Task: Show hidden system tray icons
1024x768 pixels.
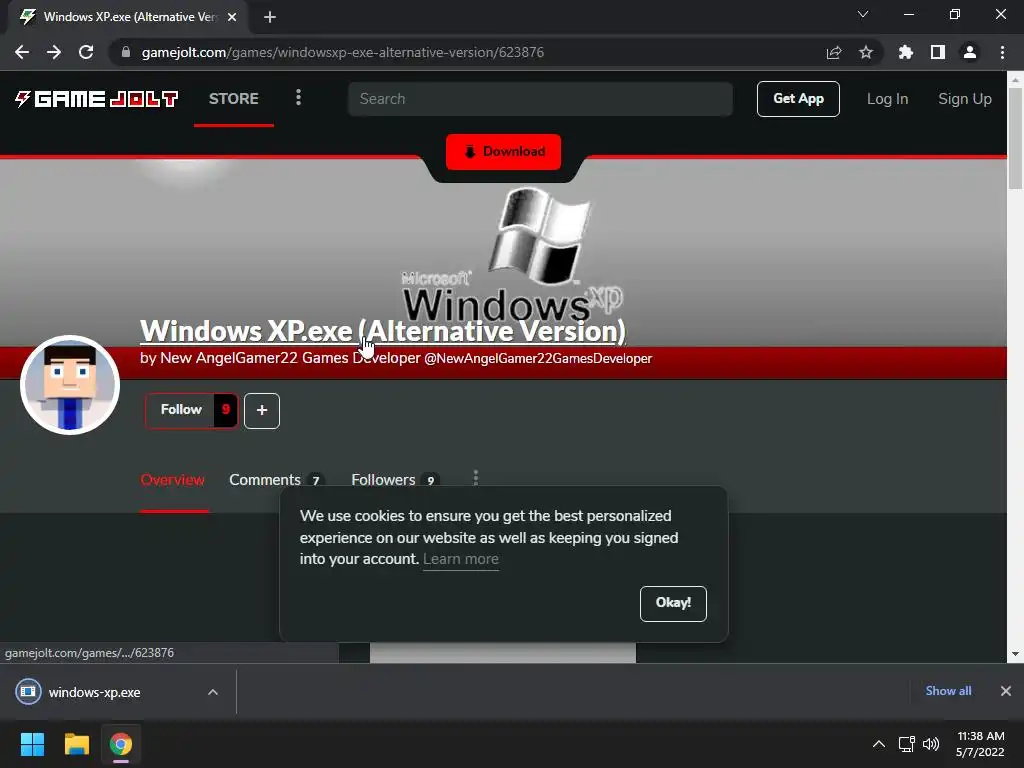Action: pyautogui.click(x=879, y=744)
